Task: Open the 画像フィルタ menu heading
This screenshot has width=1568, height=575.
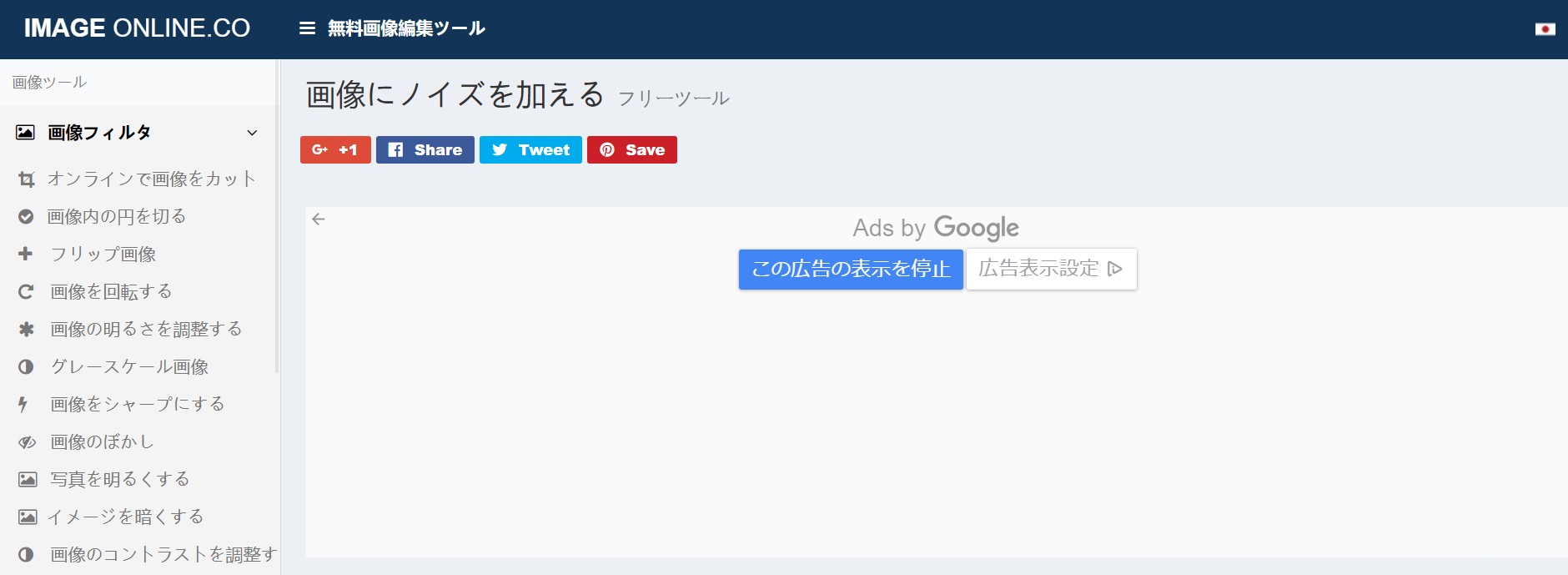Action: point(99,133)
